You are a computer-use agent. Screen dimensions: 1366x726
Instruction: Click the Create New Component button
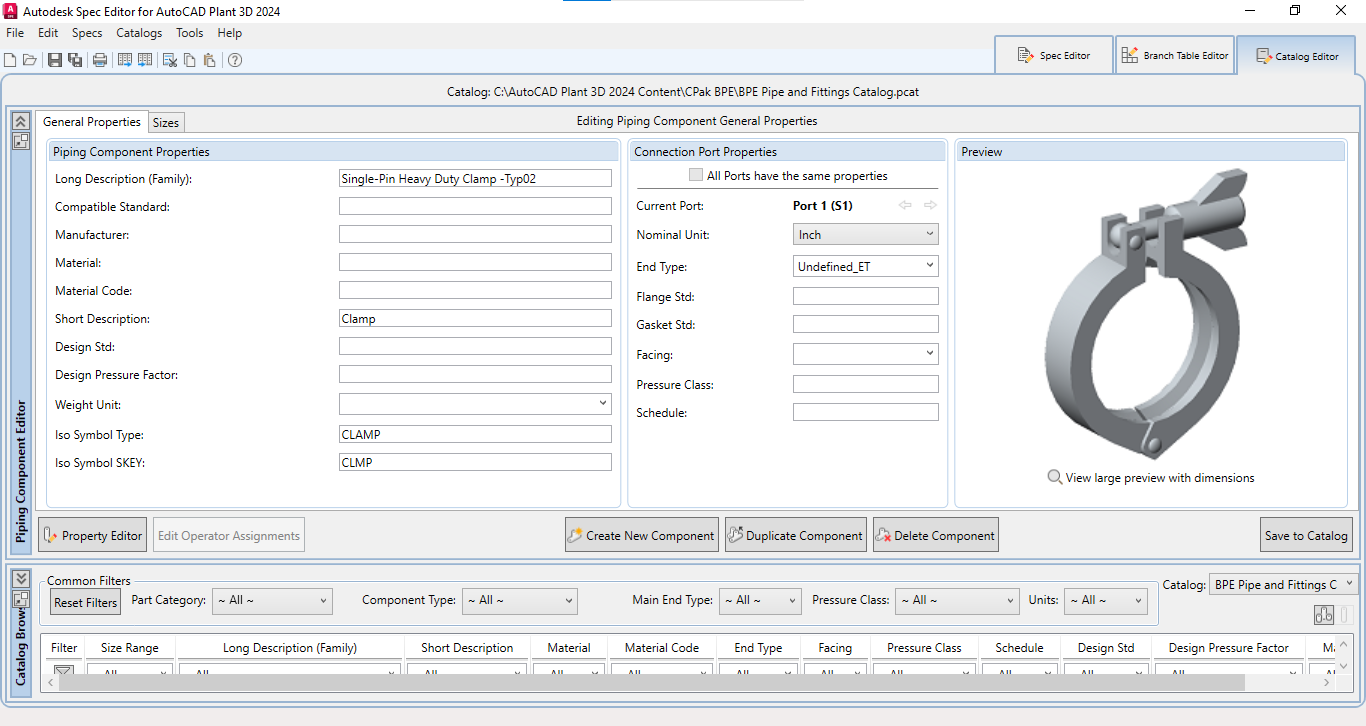(642, 535)
